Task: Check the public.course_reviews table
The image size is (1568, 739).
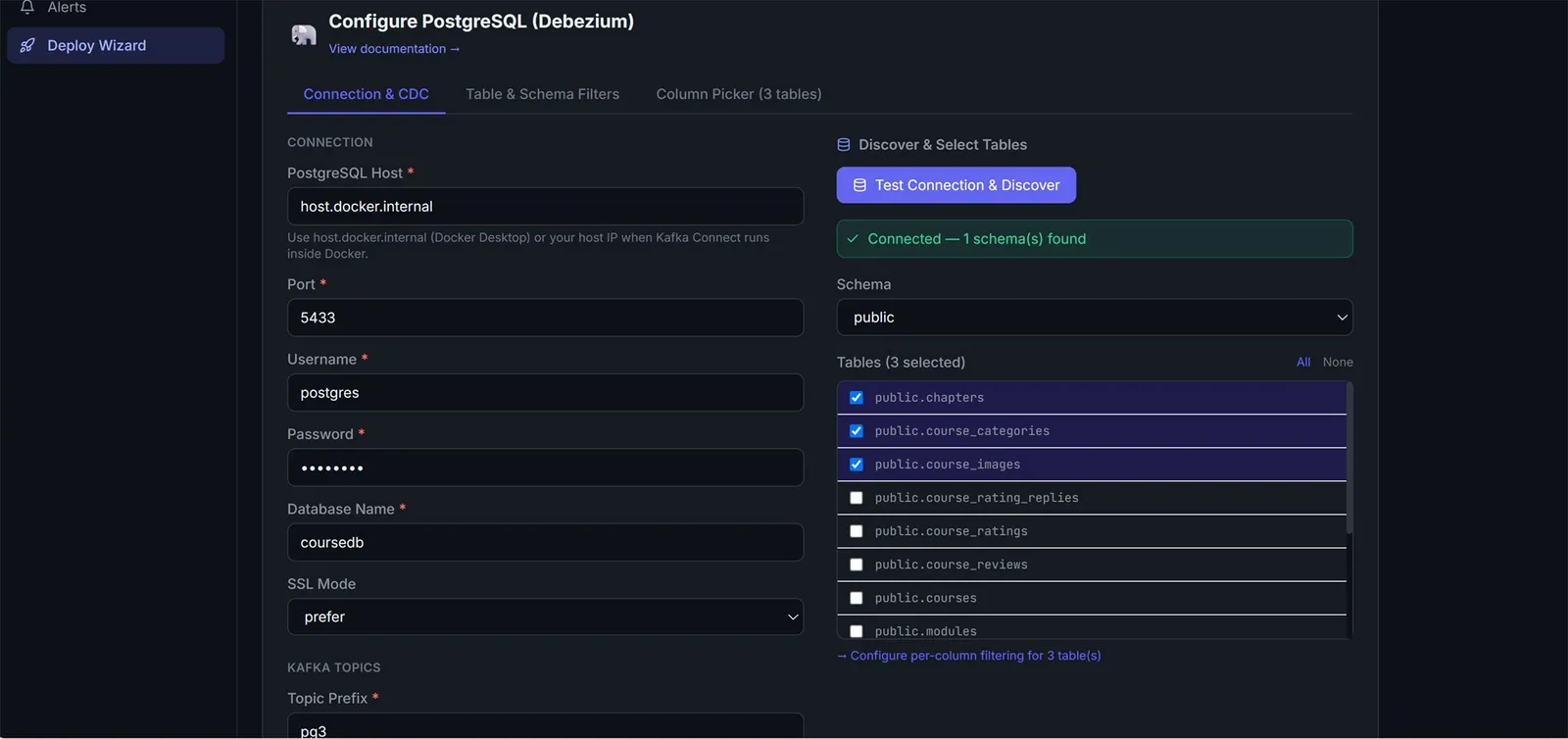Action: point(857,565)
